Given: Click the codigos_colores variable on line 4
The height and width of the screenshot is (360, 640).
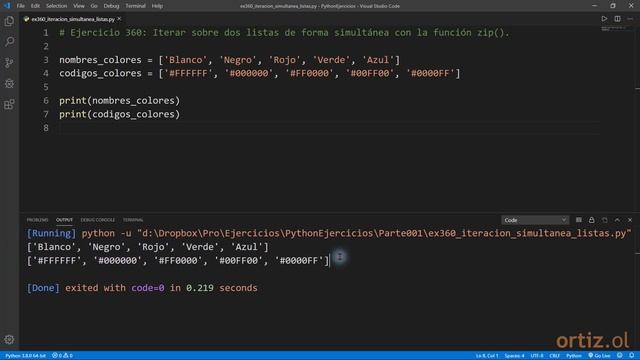Looking at the screenshot, I should [100, 73].
